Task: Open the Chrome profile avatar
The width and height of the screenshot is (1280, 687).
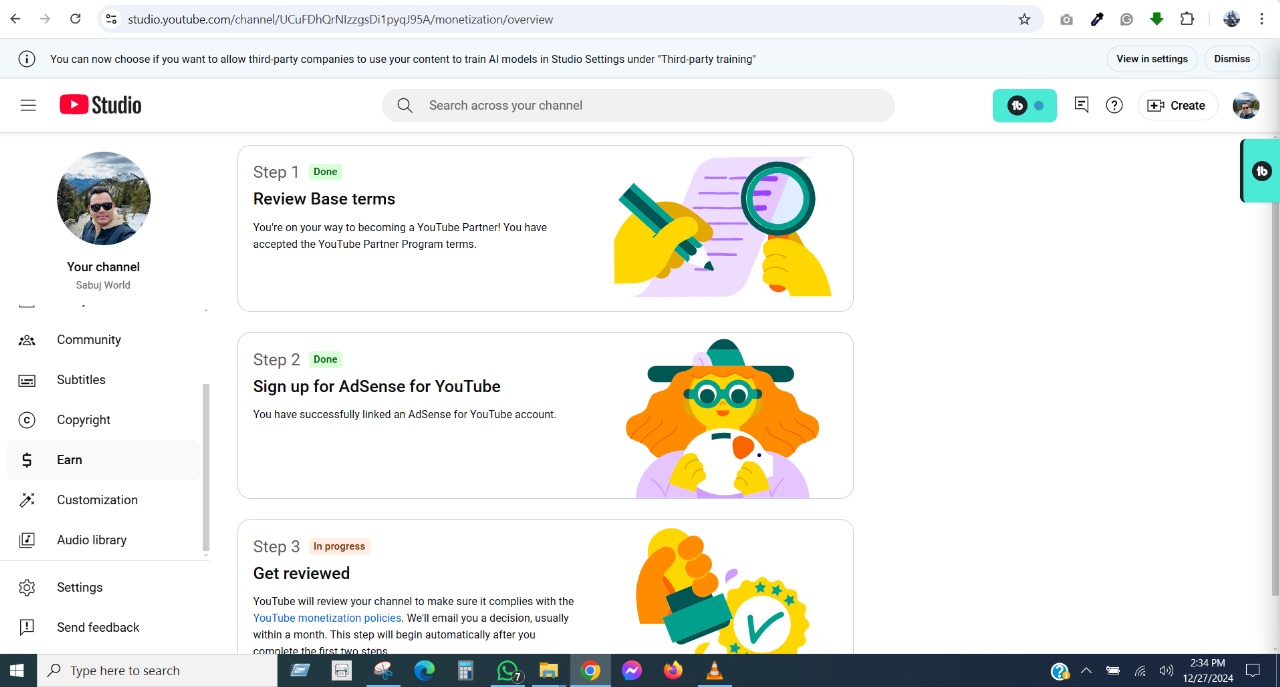Action: tap(1232, 19)
